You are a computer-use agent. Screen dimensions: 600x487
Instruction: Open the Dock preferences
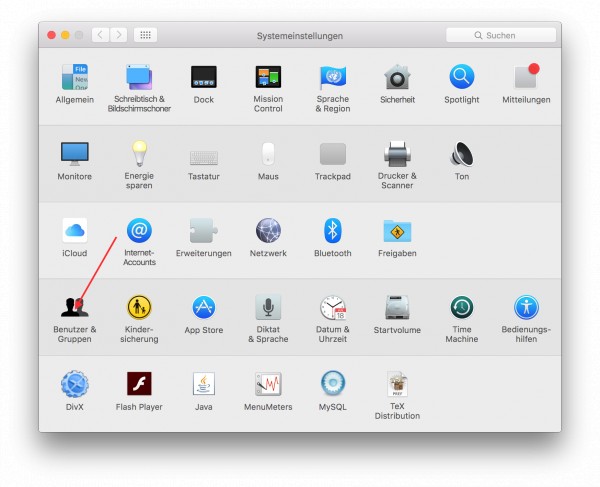point(204,77)
